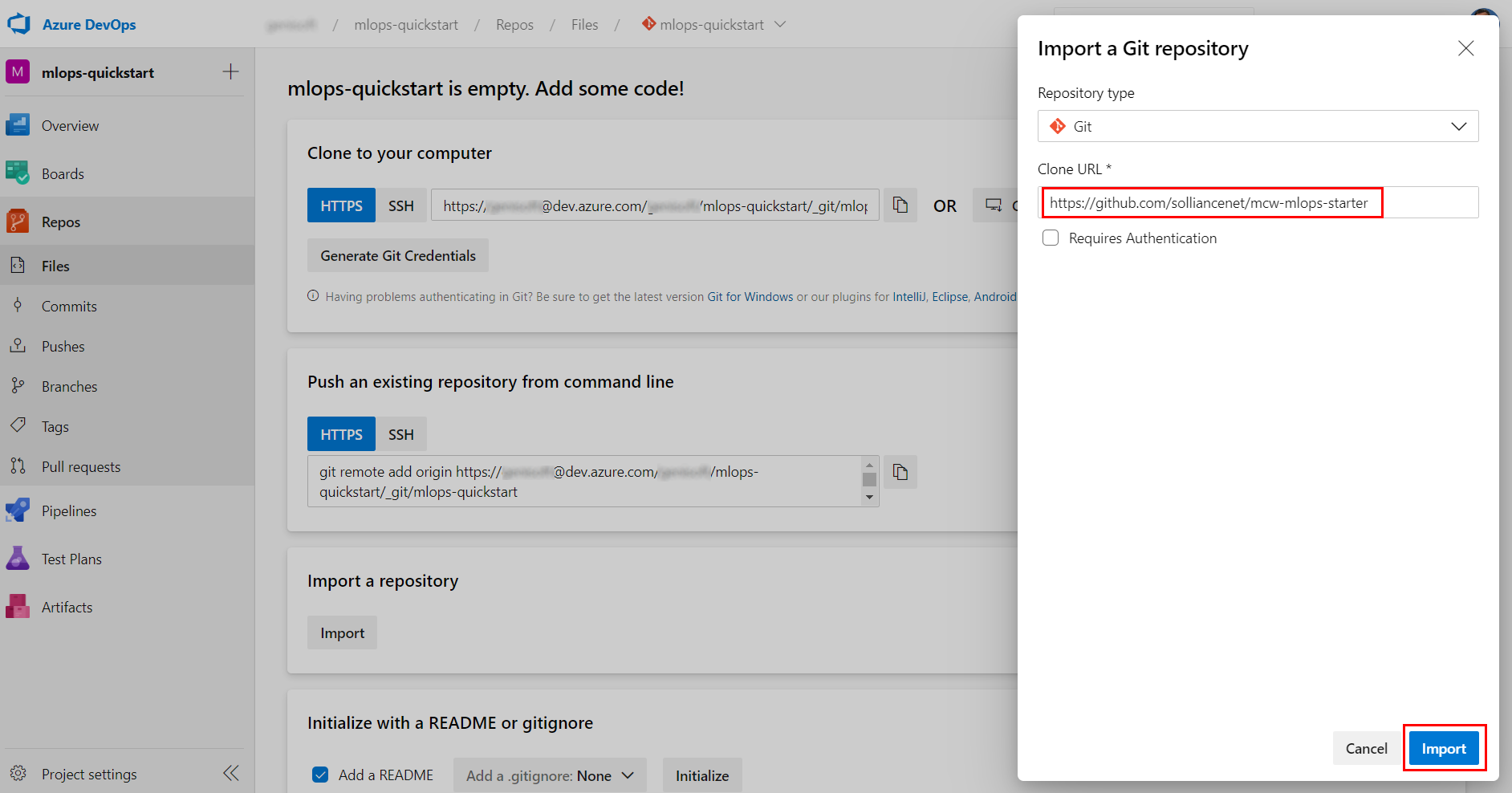Viewport: 1512px width, 793px height.
Task: Click the plus icon beside mlops-quickstart
Action: (x=231, y=71)
